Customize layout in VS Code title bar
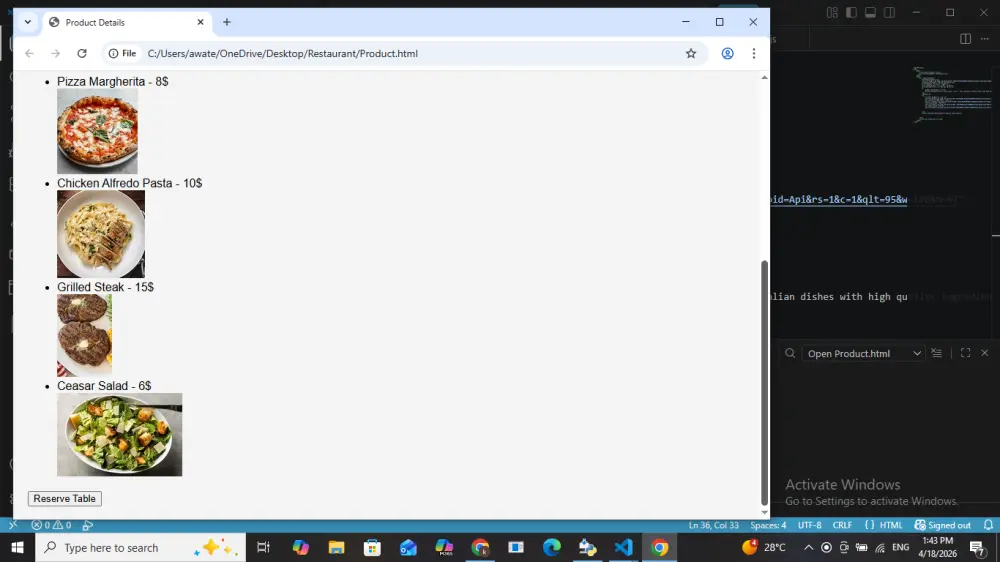 832,13
